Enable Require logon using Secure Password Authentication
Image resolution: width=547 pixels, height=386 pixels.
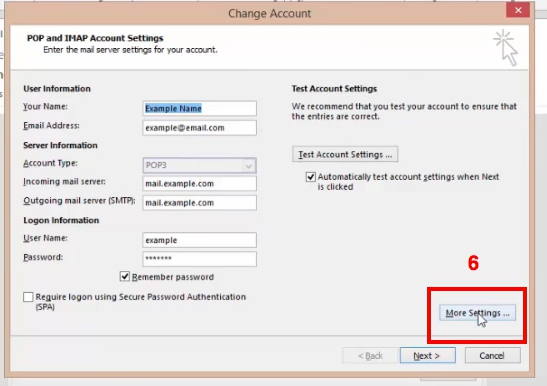[x=28, y=297]
